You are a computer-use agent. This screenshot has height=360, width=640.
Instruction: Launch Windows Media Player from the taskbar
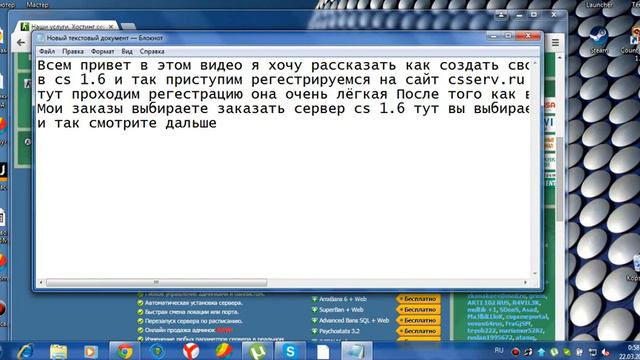[91, 351]
